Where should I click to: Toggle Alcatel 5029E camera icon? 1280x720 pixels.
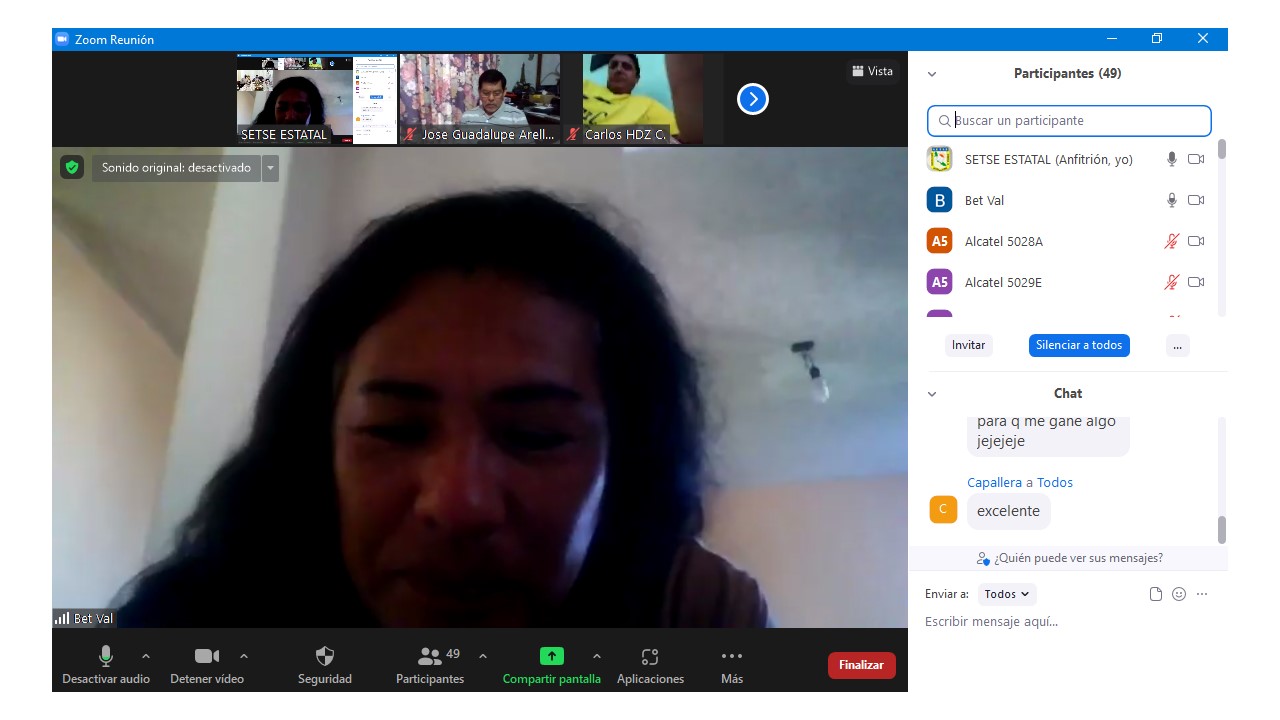pos(1196,282)
